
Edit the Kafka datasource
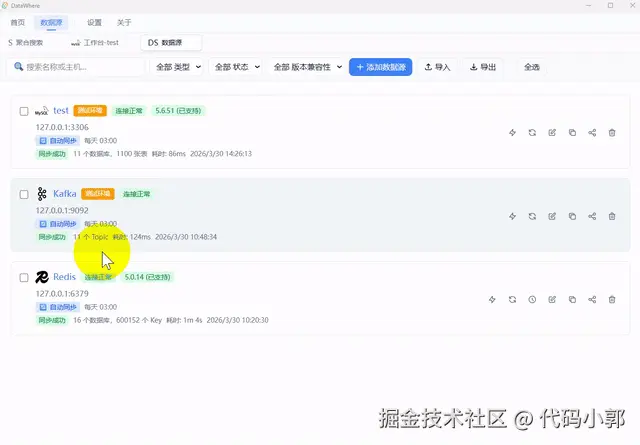coord(552,216)
